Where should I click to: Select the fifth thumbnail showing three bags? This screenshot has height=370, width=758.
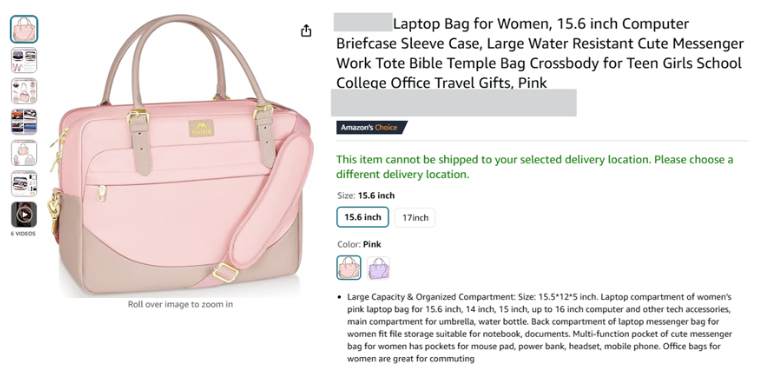24,153
